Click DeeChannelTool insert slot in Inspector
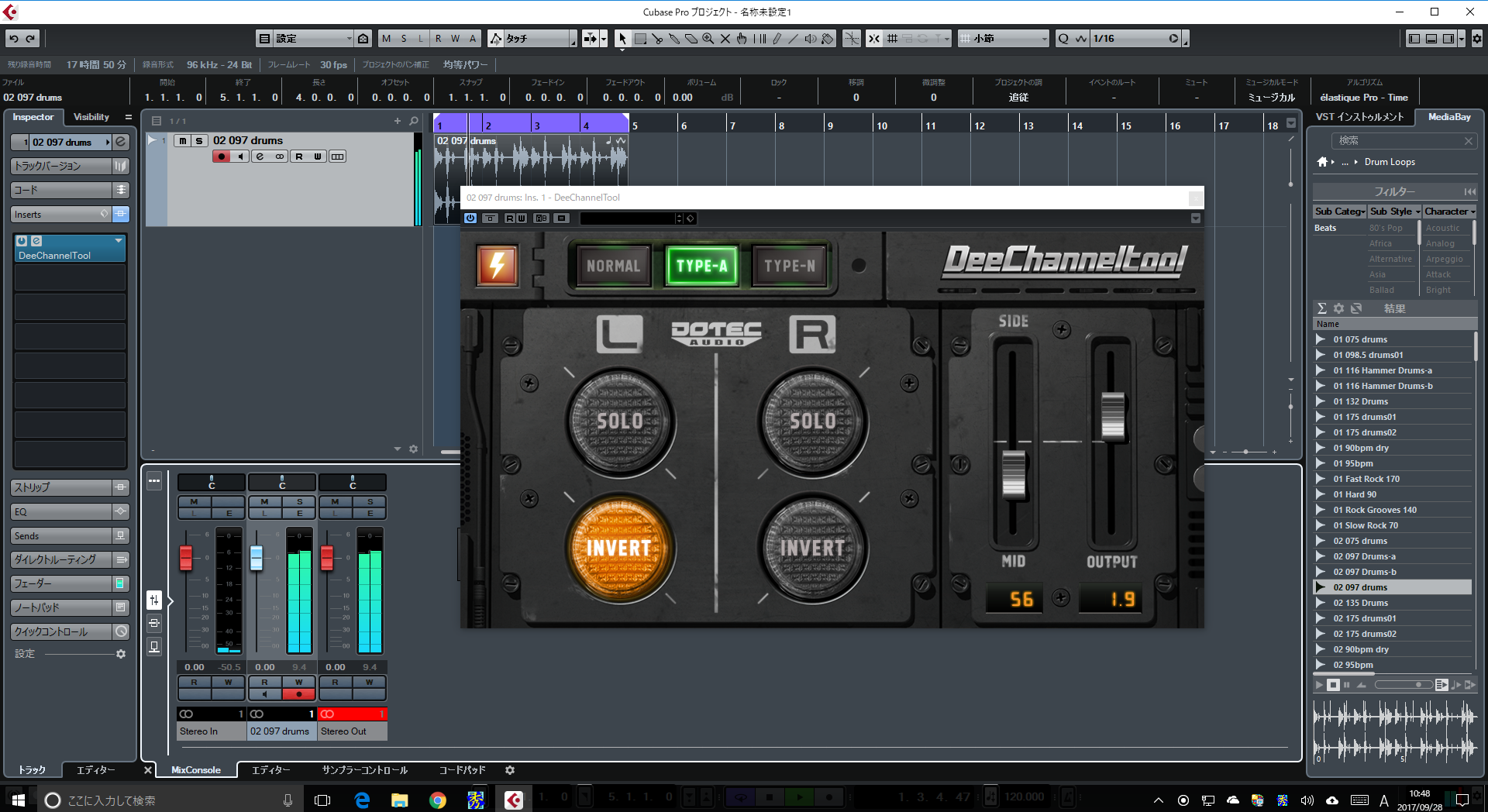This screenshot has height=812, width=1488. [70, 249]
